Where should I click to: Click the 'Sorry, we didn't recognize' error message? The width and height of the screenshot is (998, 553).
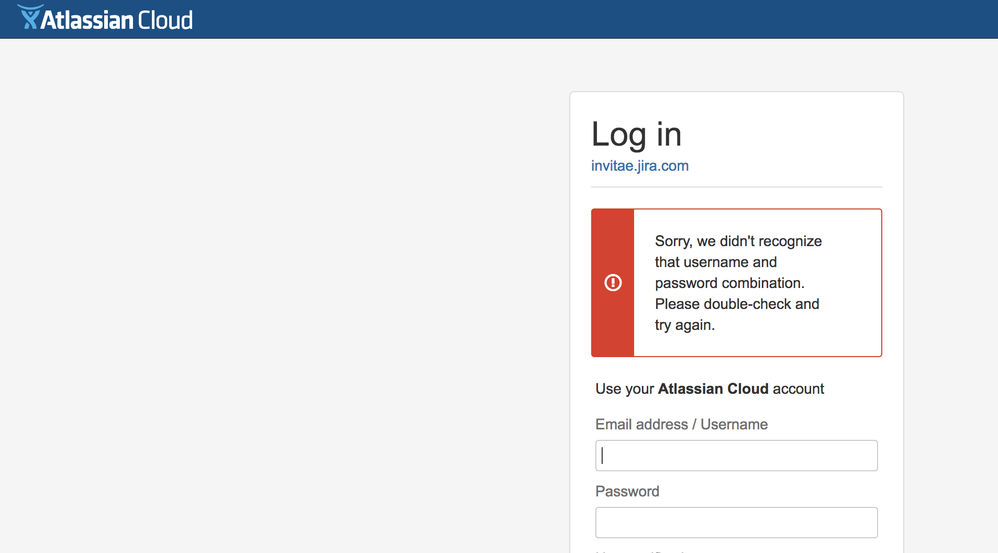point(738,283)
